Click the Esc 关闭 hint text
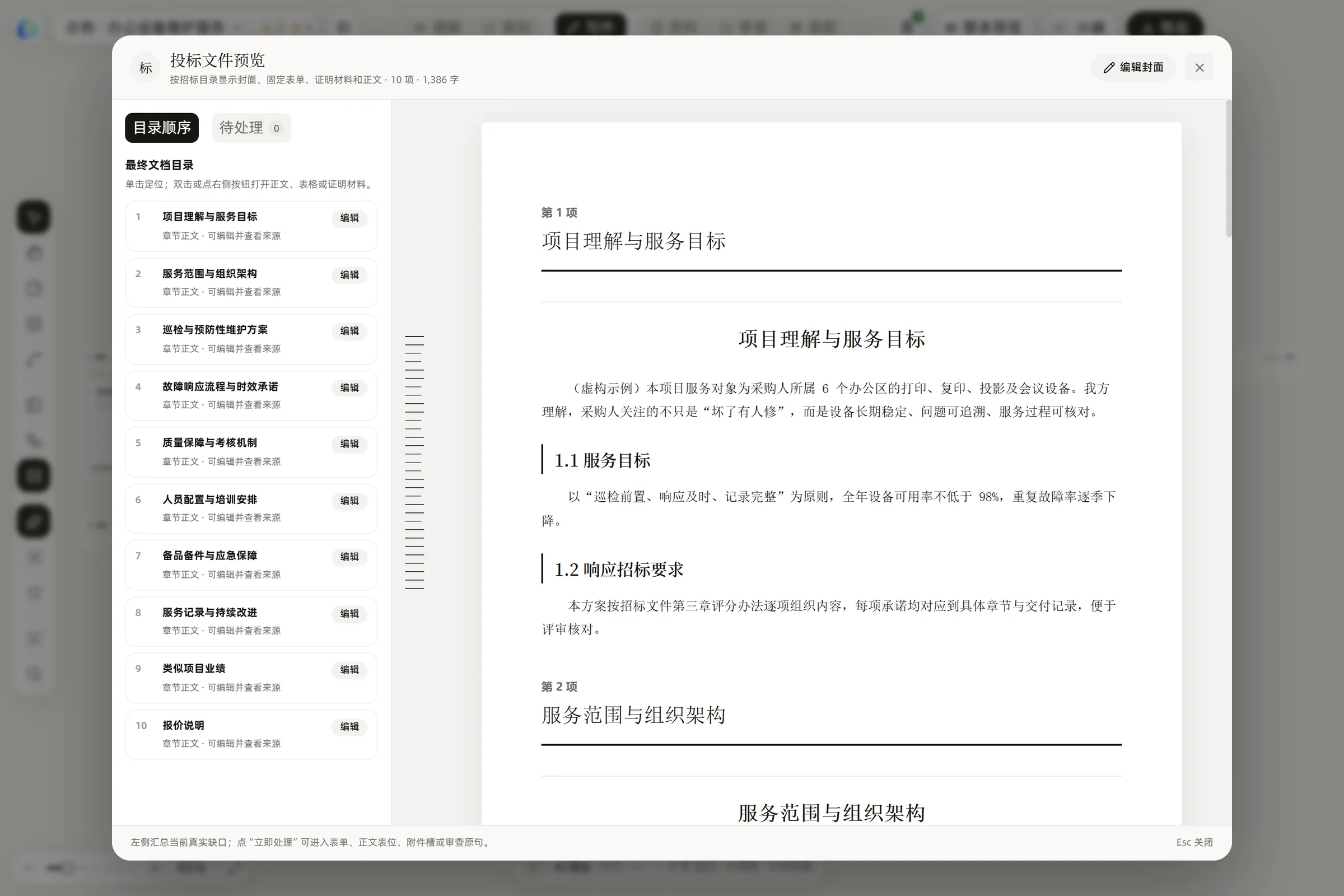This screenshot has height=896, width=1344. tap(1194, 842)
